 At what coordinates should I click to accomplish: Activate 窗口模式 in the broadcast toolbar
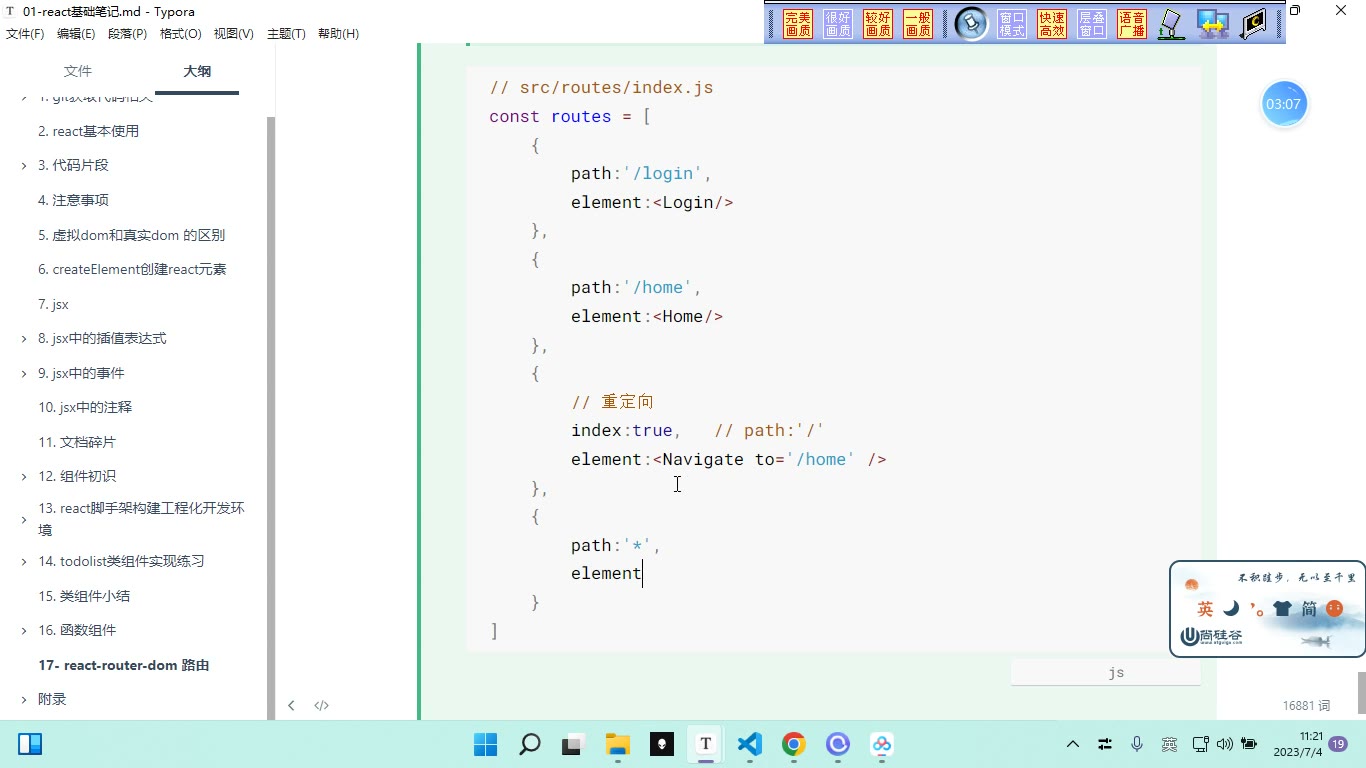coord(1012,24)
